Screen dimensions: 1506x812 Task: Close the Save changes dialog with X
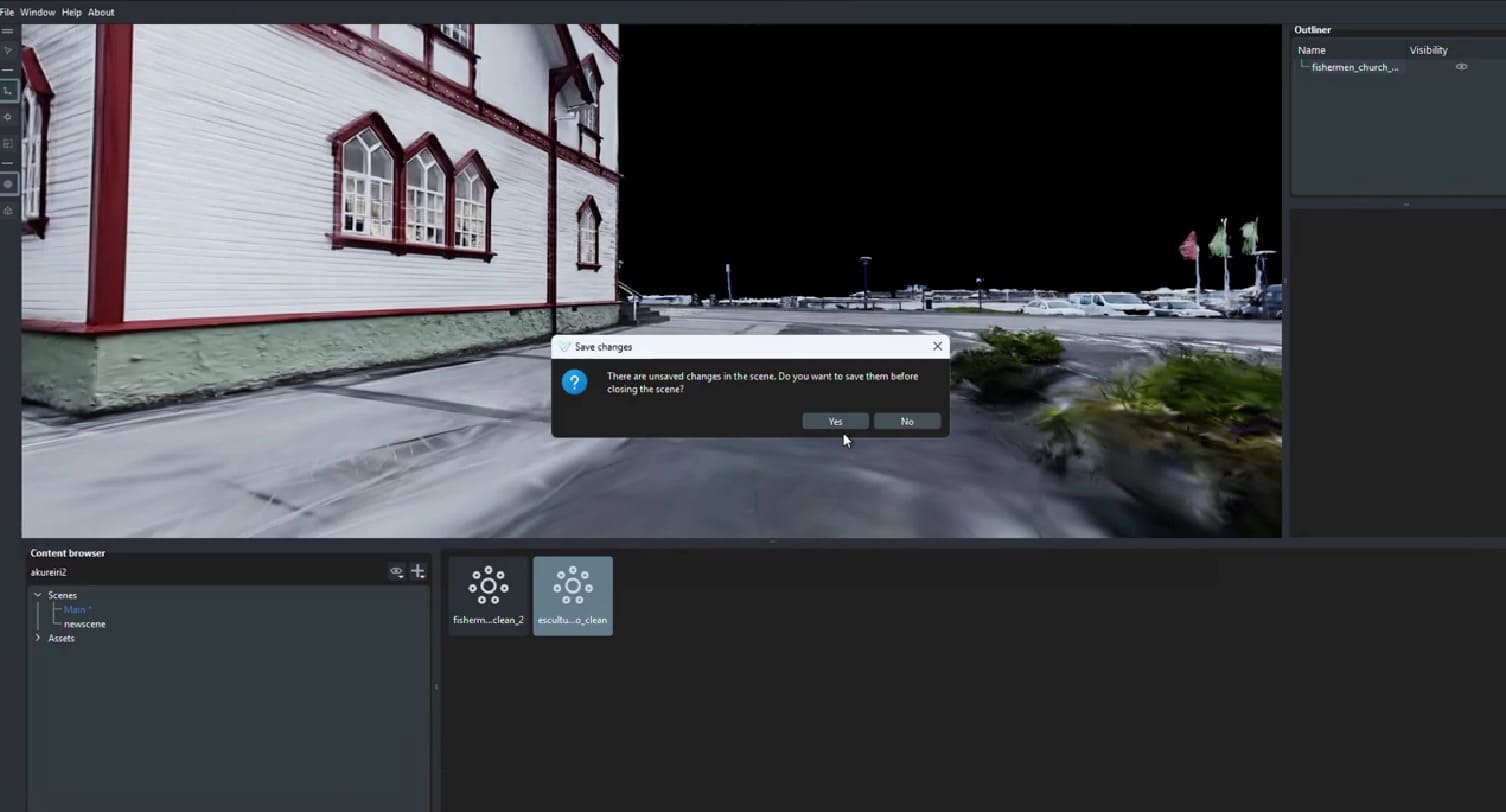pyautogui.click(x=937, y=346)
